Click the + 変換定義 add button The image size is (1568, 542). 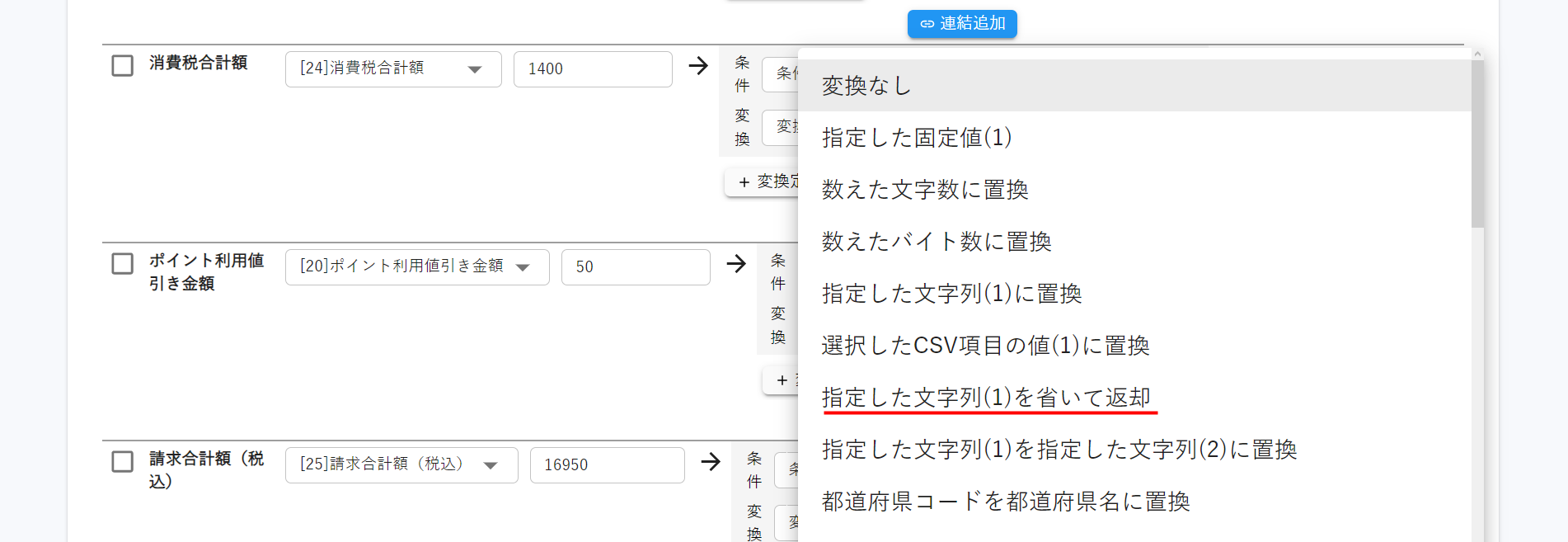click(x=763, y=182)
